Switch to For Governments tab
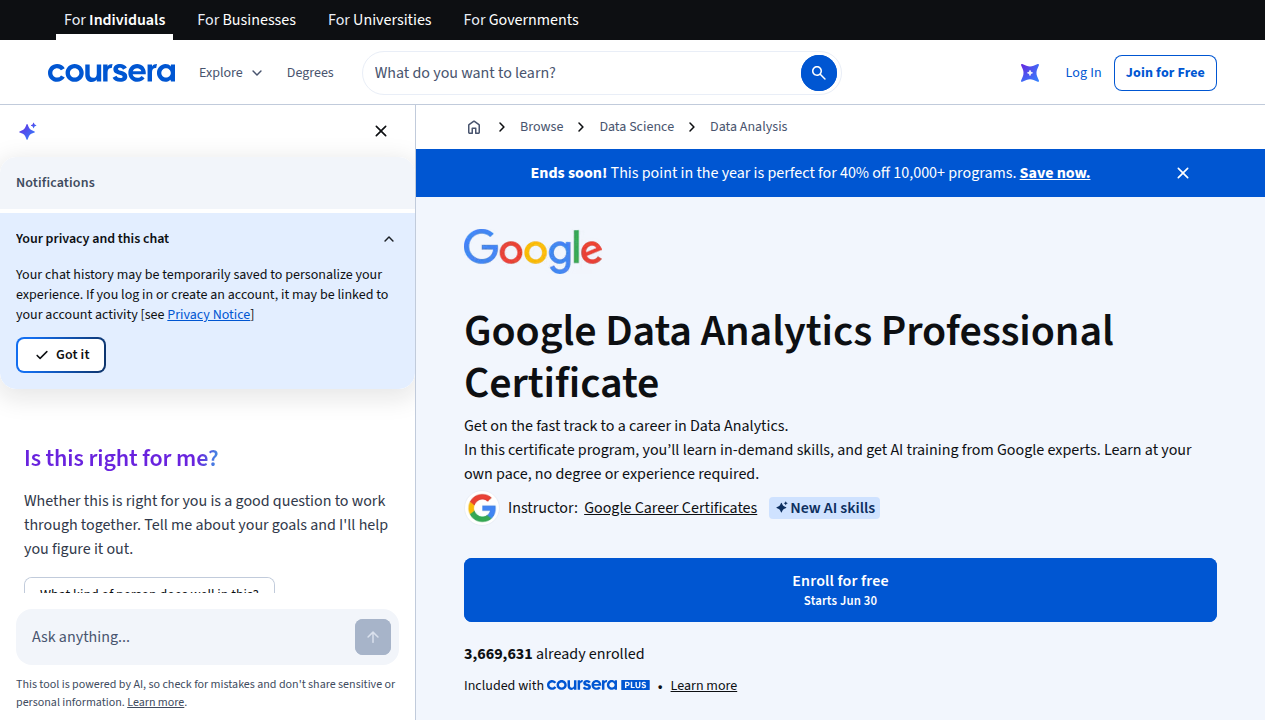Viewport: 1280px width, 720px height. pos(521,20)
